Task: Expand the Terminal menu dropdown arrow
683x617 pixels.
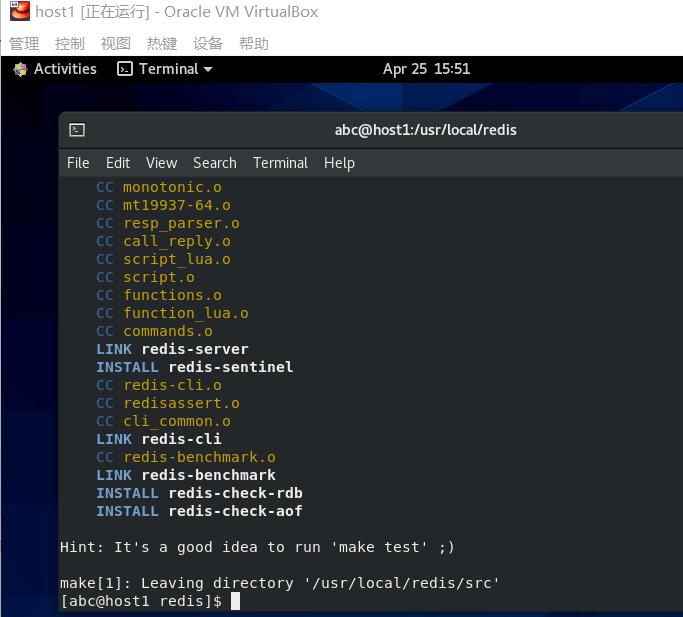Action: tap(208, 69)
